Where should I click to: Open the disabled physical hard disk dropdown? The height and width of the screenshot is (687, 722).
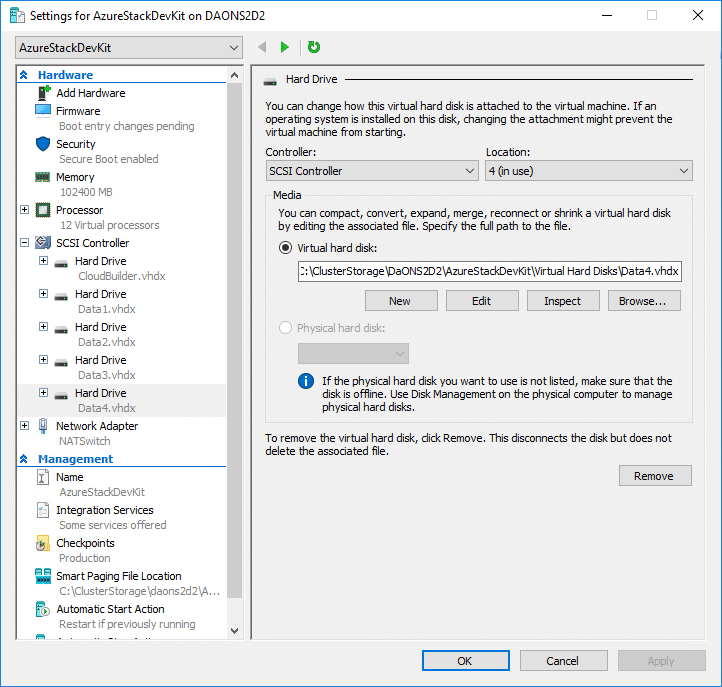pos(353,354)
